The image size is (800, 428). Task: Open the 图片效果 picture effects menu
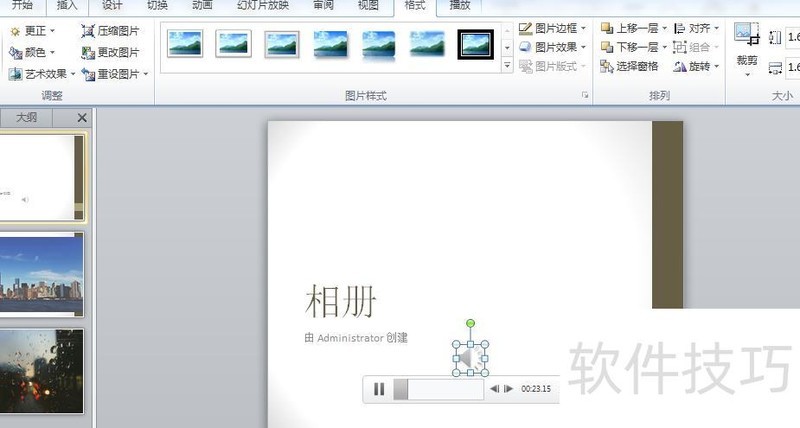pyautogui.click(x=553, y=47)
